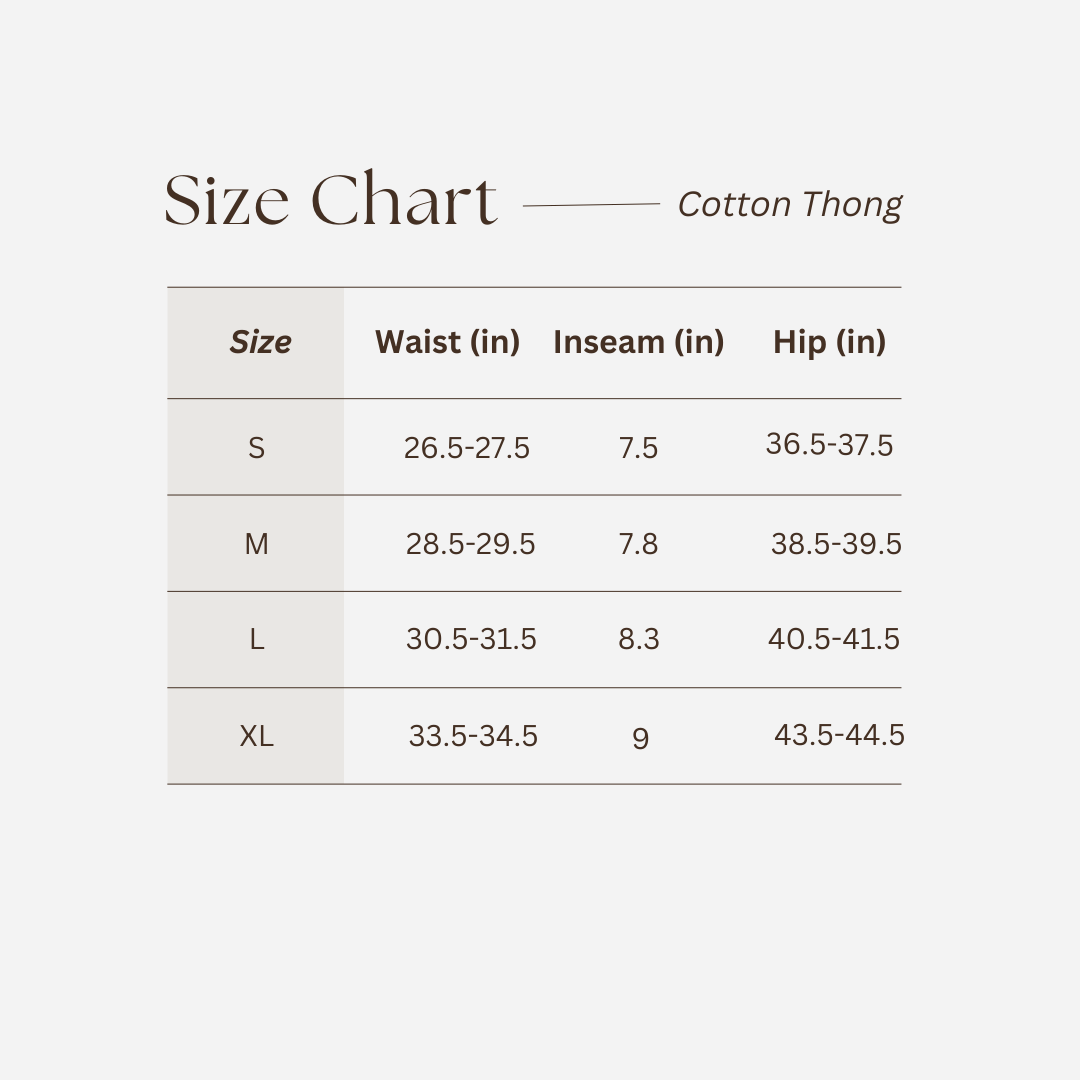Image resolution: width=1080 pixels, height=1080 pixels.
Task: Select the Hip (in) column header
Action: point(829,342)
